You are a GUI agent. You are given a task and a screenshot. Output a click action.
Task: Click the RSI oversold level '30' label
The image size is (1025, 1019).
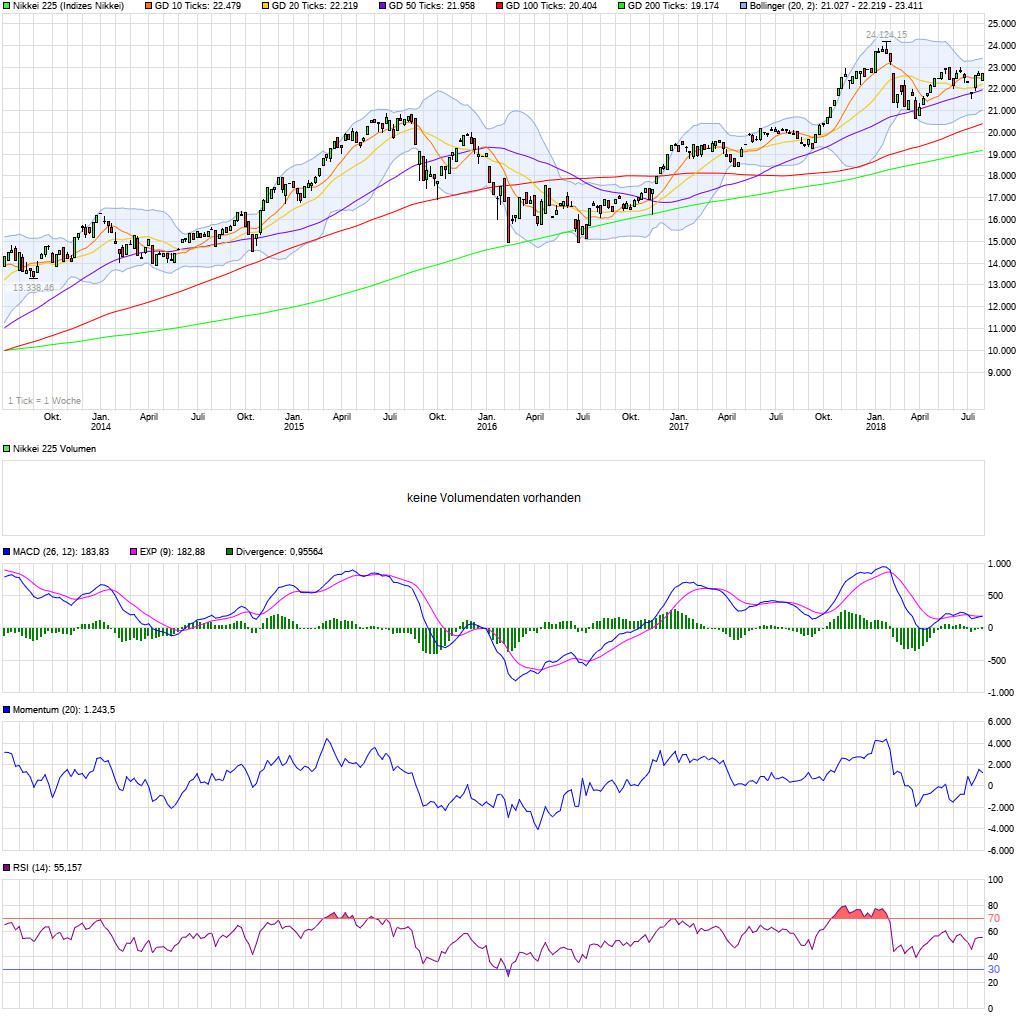click(994, 971)
